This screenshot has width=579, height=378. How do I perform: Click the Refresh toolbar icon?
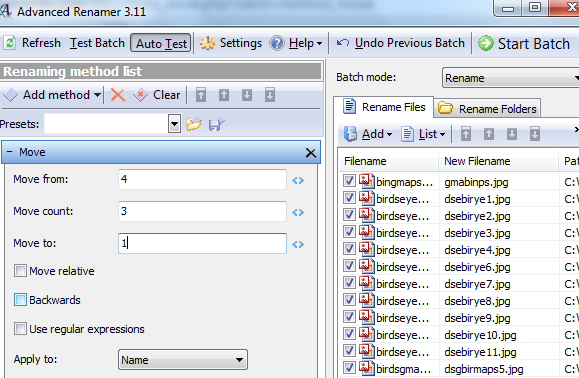tap(10, 43)
